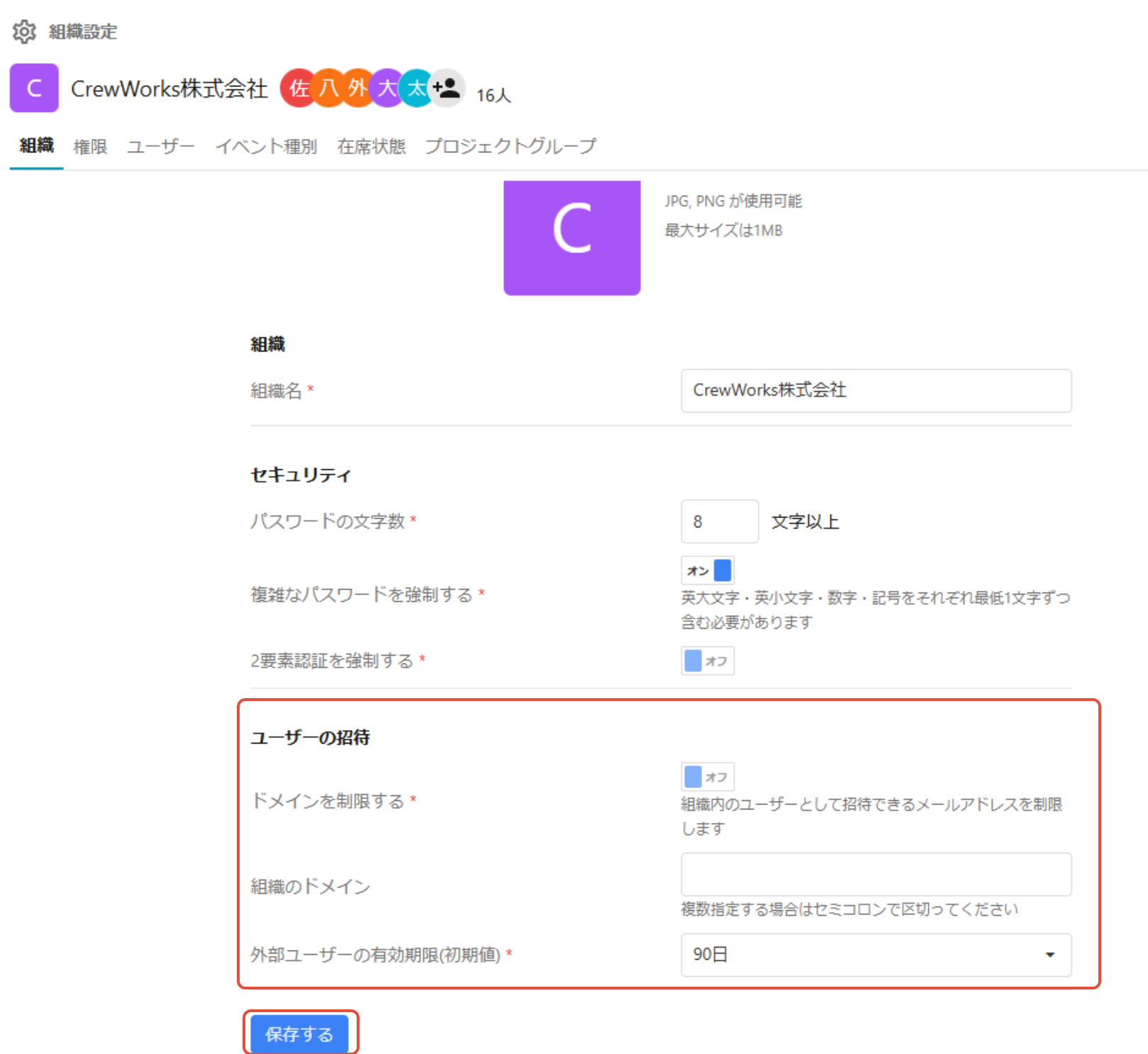Open member avatar 八
1148x1054 pixels.
click(x=328, y=88)
